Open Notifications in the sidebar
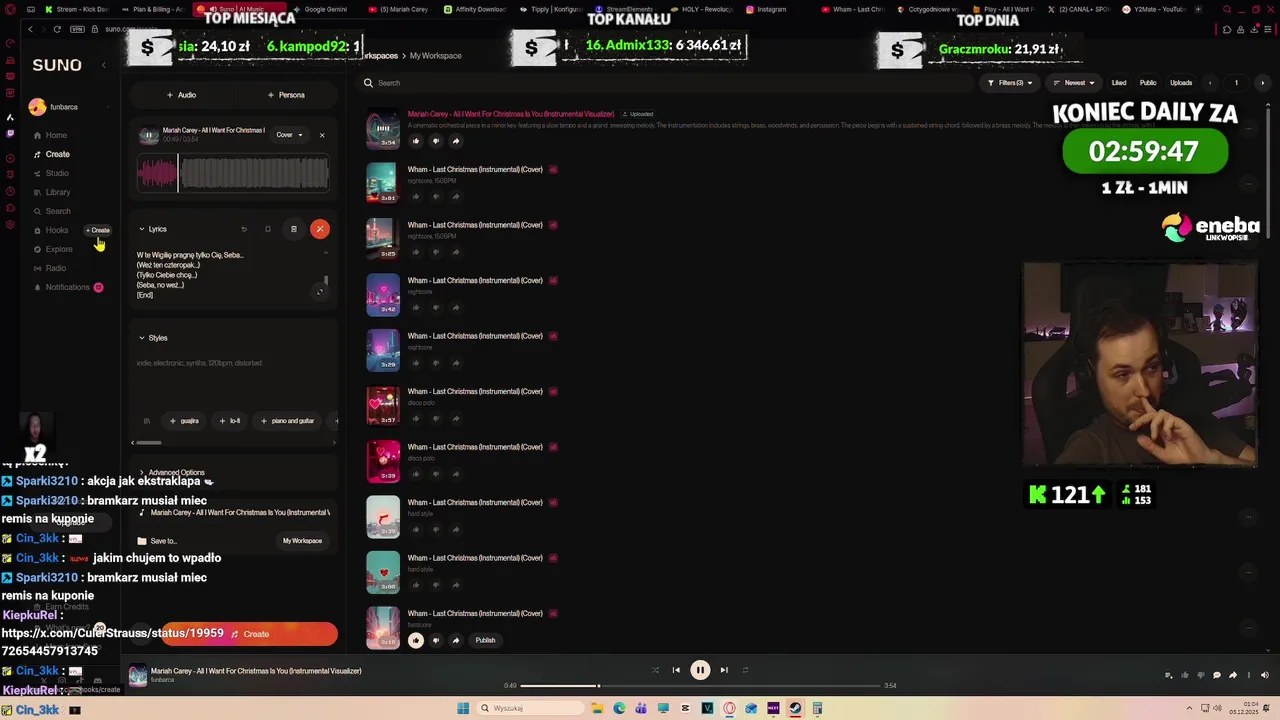Viewport: 1280px width, 720px height. pos(67,287)
